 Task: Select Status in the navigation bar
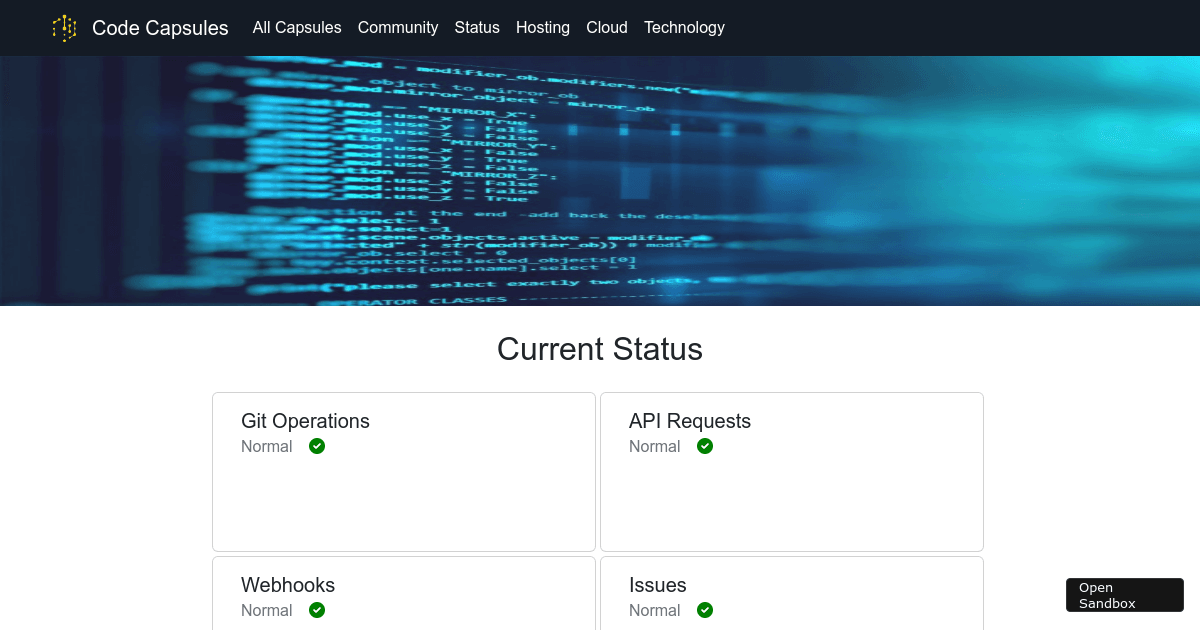477,28
